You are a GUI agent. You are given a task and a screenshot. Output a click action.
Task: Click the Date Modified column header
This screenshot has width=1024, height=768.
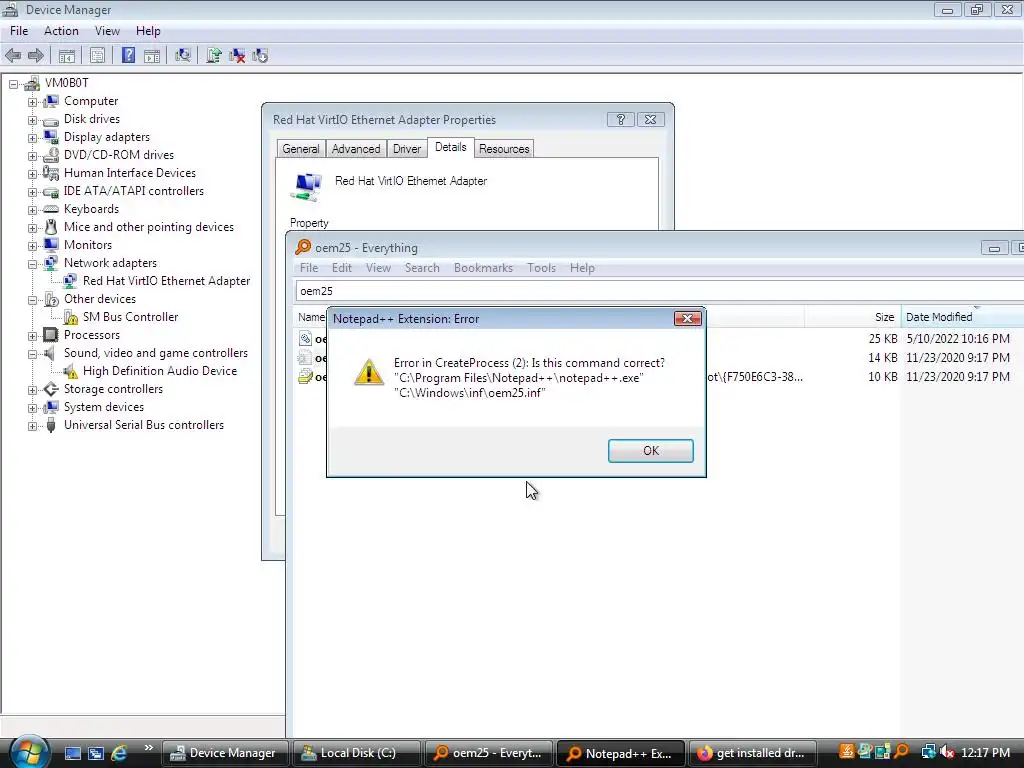[962, 317]
